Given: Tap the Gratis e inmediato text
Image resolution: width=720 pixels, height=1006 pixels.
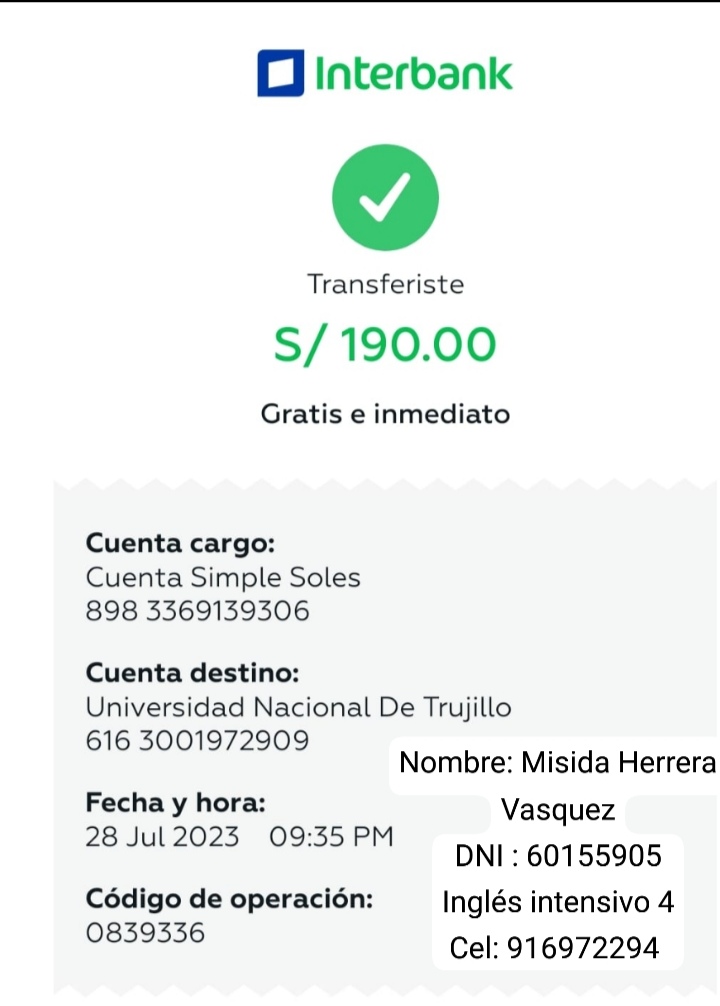Looking at the screenshot, I should (x=385, y=413).
